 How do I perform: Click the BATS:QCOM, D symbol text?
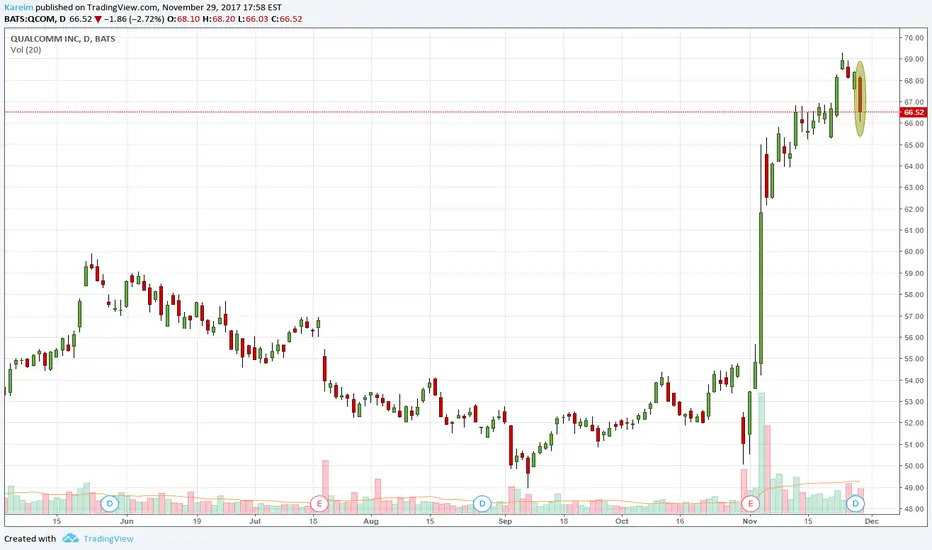click(34, 19)
